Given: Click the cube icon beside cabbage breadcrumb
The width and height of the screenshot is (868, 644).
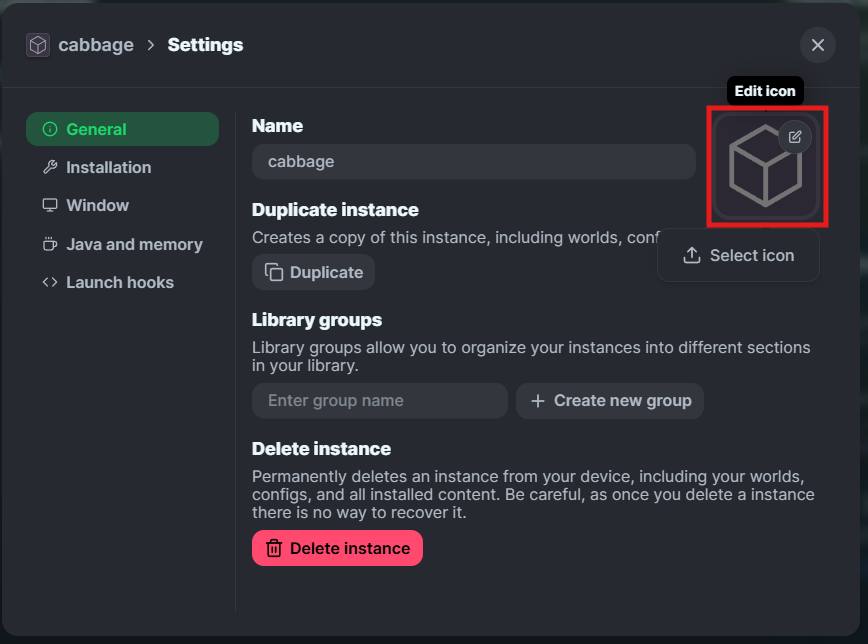Looking at the screenshot, I should (x=38, y=45).
